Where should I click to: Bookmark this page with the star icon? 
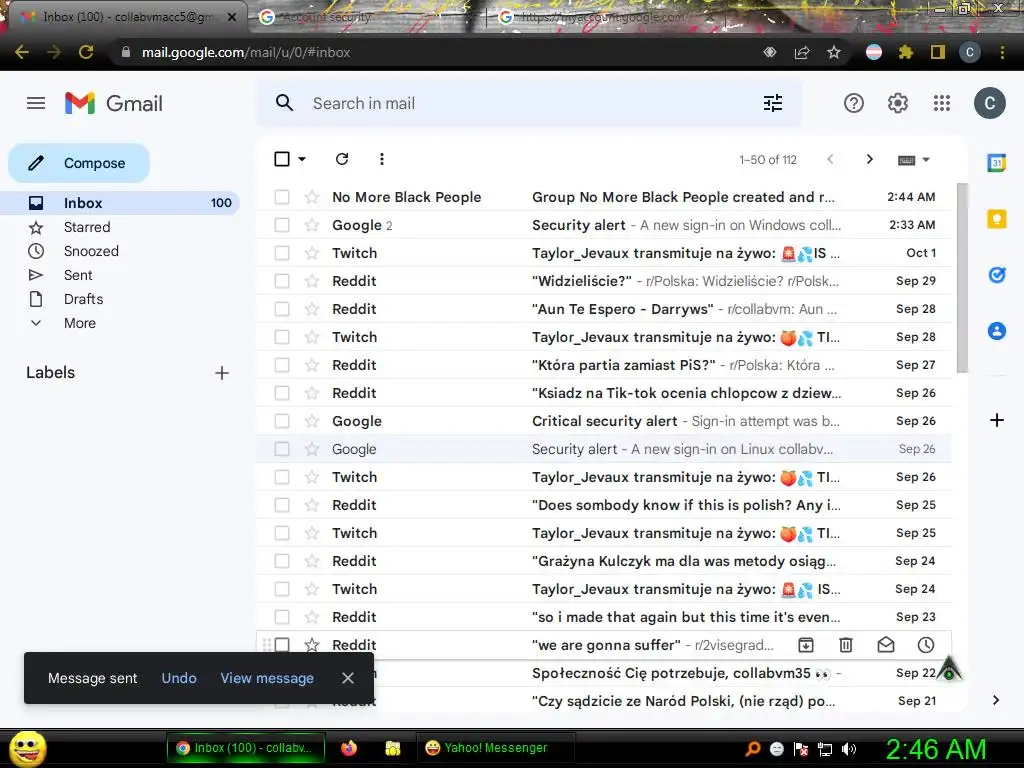[x=834, y=52]
